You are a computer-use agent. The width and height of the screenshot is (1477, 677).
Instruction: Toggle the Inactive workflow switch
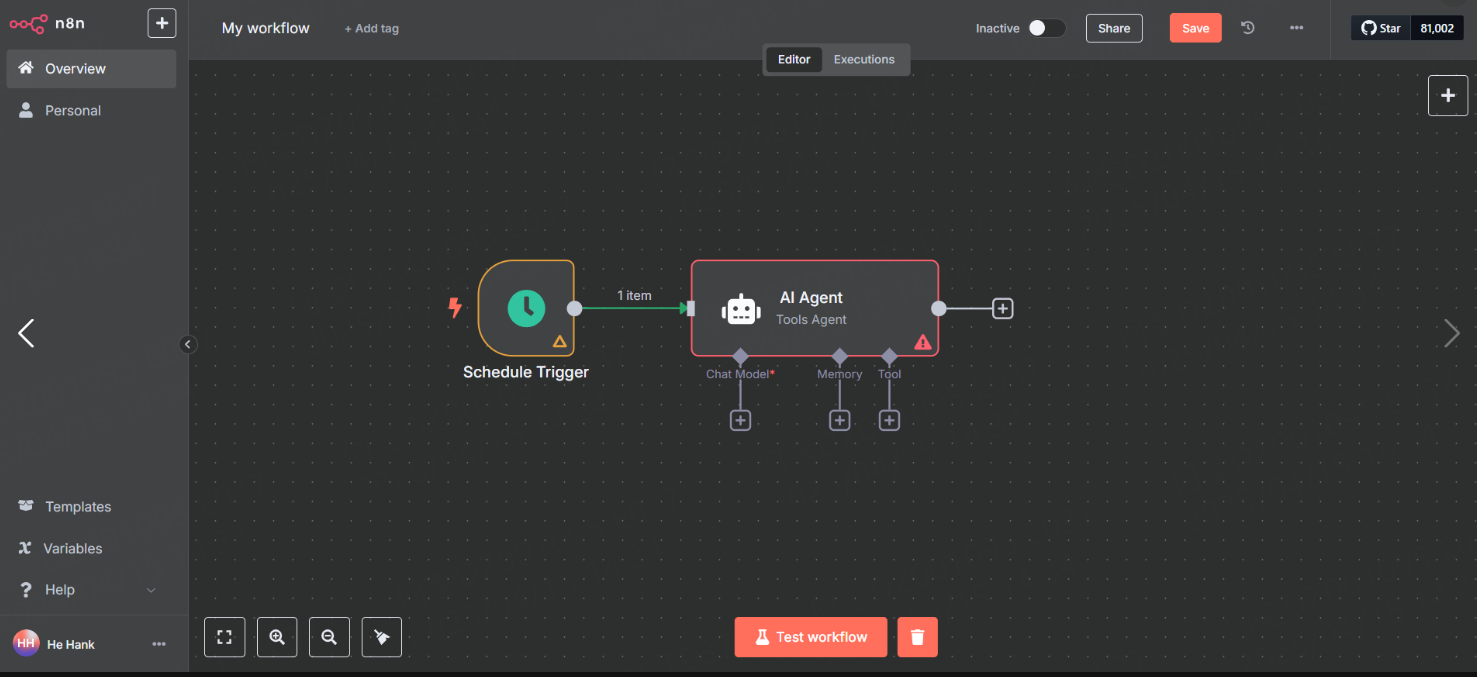tap(1046, 28)
